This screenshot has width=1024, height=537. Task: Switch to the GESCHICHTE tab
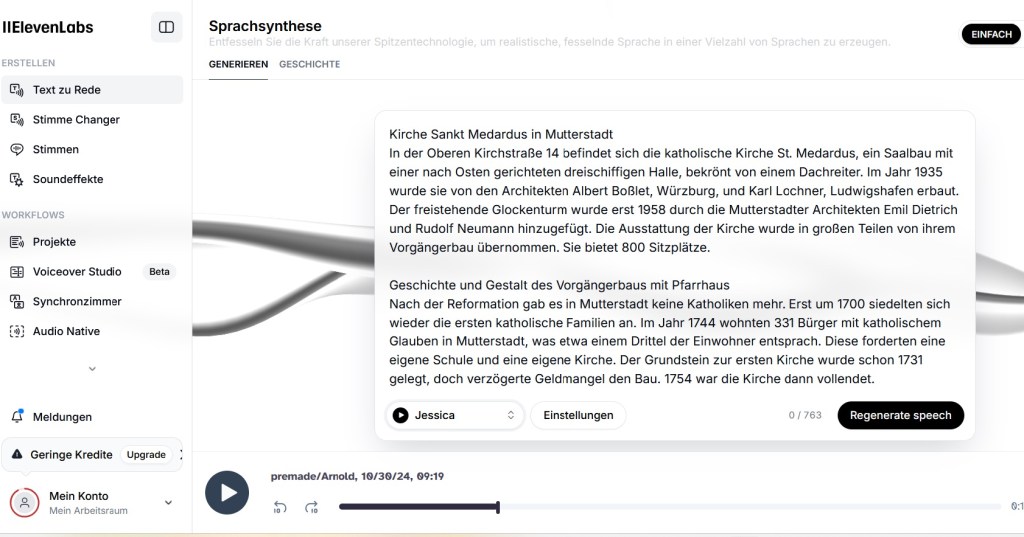point(310,64)
